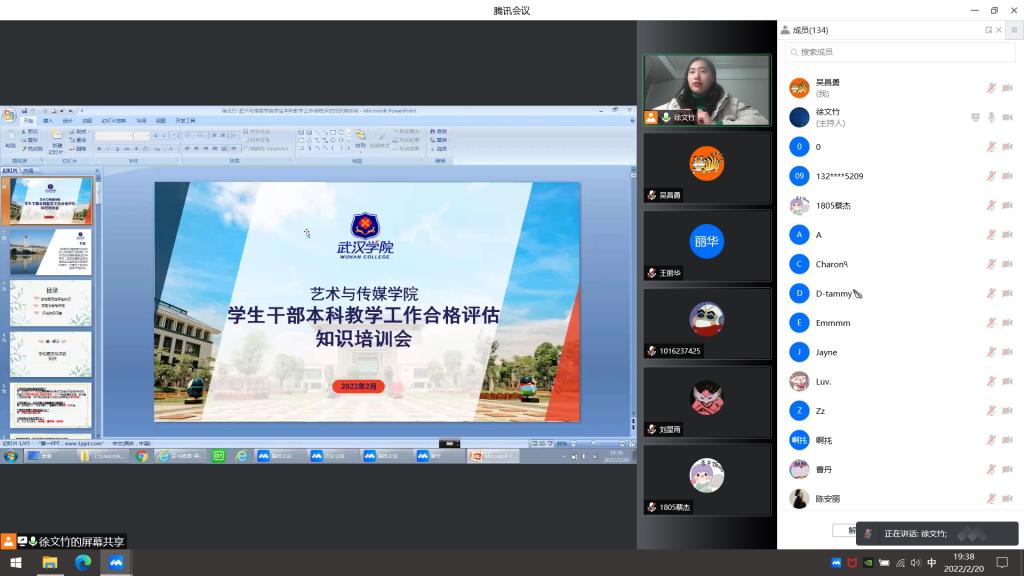Image resolution: width=1024 pixels, height=576 pixels.
Task: Click the 成员(134) panel title
Action: click(810, 30)
